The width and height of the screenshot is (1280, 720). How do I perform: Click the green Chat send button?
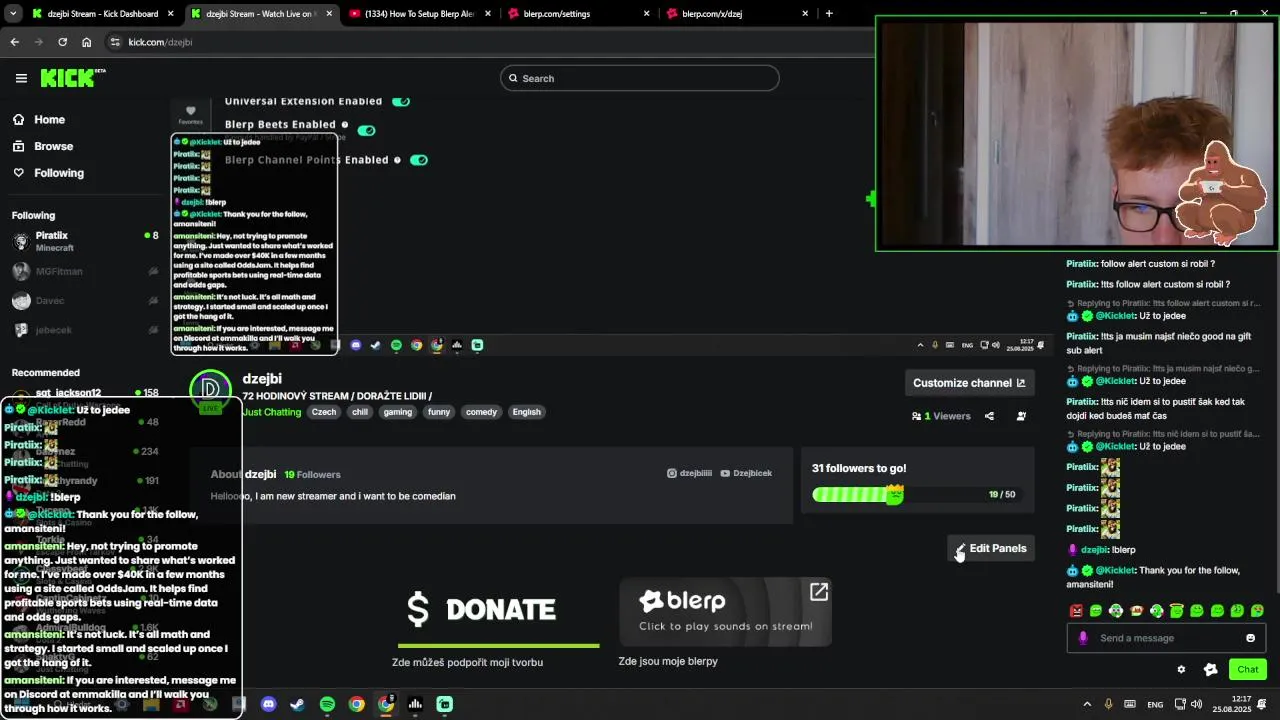[1248, 669]
